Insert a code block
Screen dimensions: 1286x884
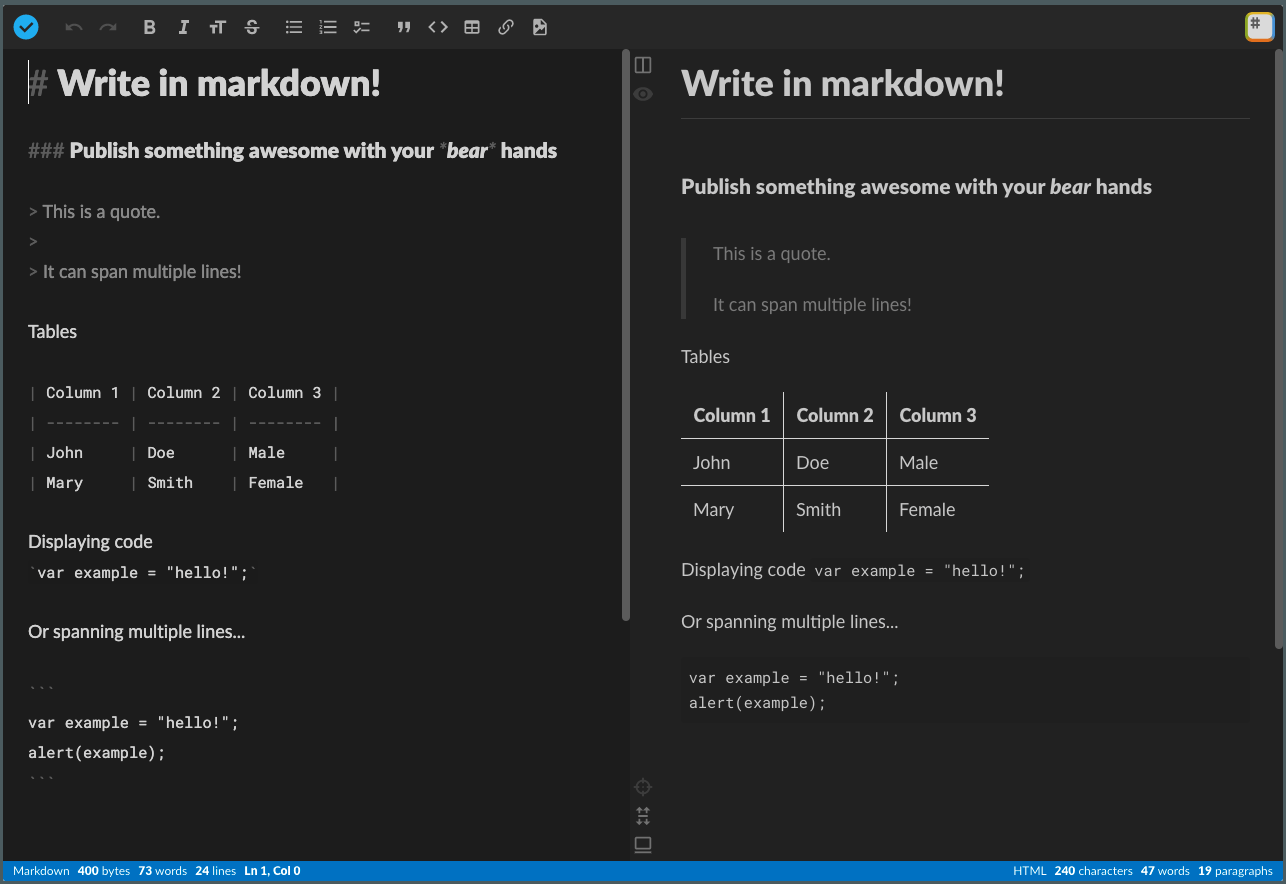coord(438,27)
